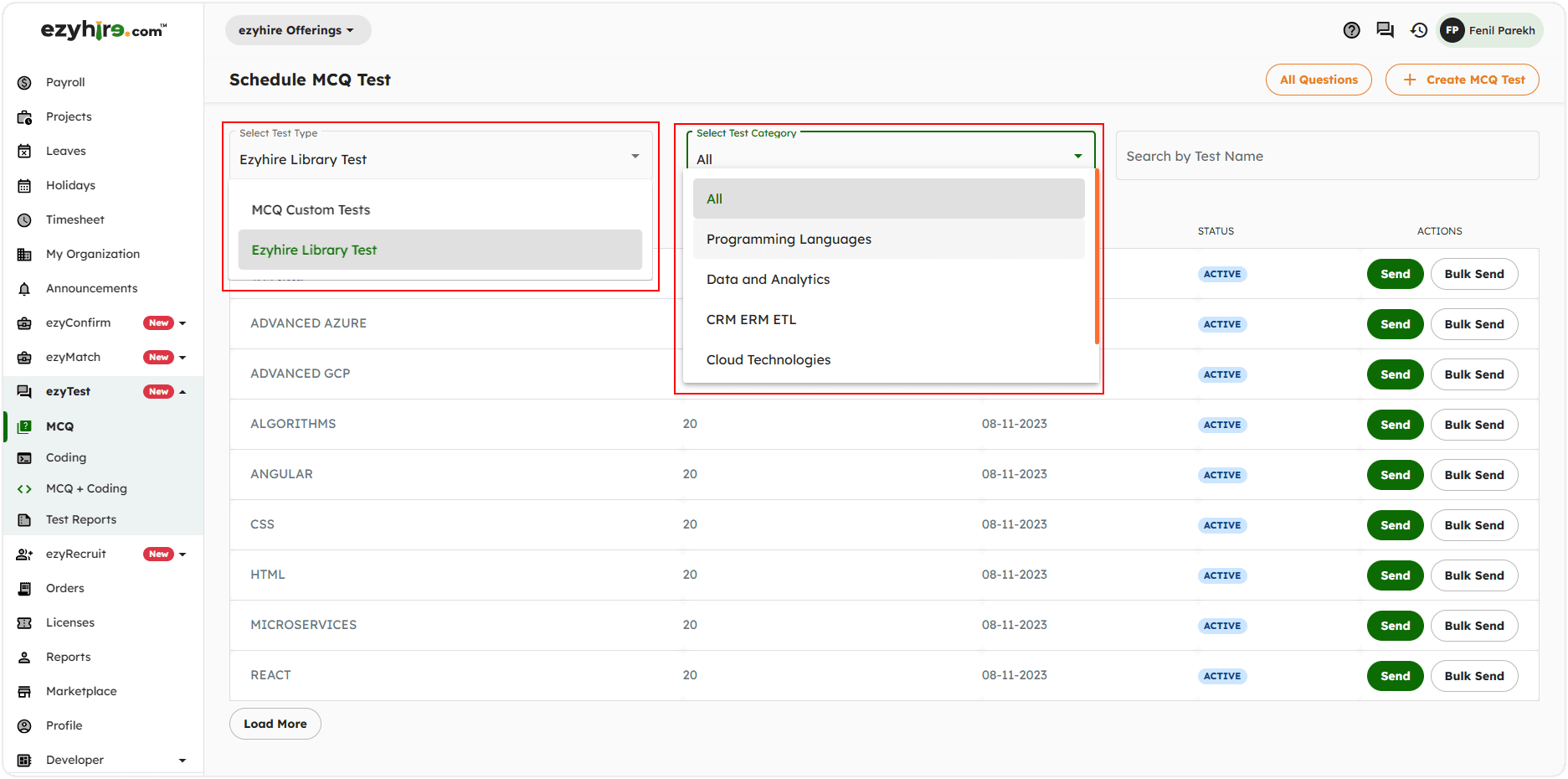Click the Orders receipt icon
Viewport: 1568px width, 779px height.
[x=24, y=588]
